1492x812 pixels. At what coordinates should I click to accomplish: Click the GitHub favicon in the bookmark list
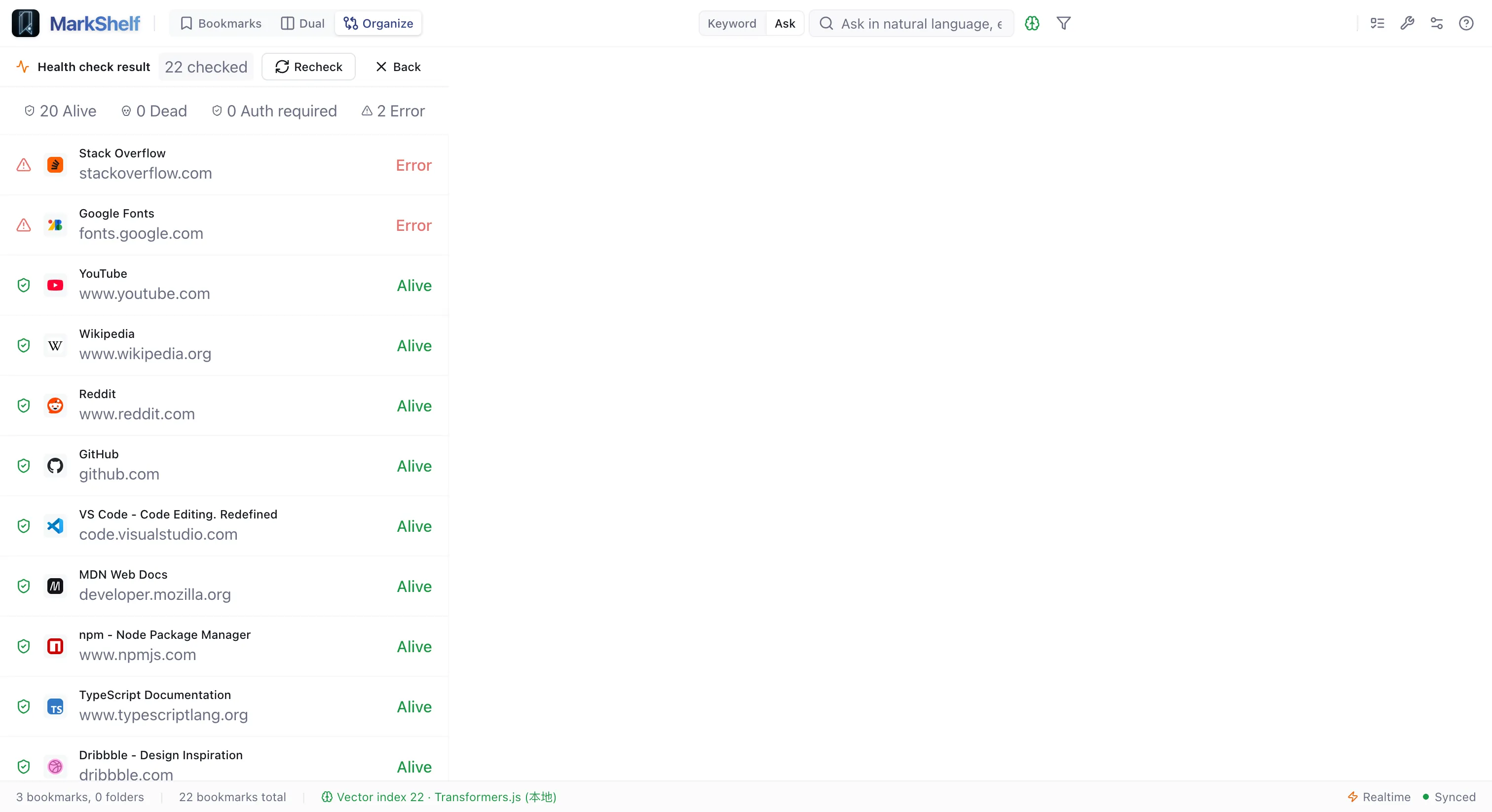tap(55, 466)
